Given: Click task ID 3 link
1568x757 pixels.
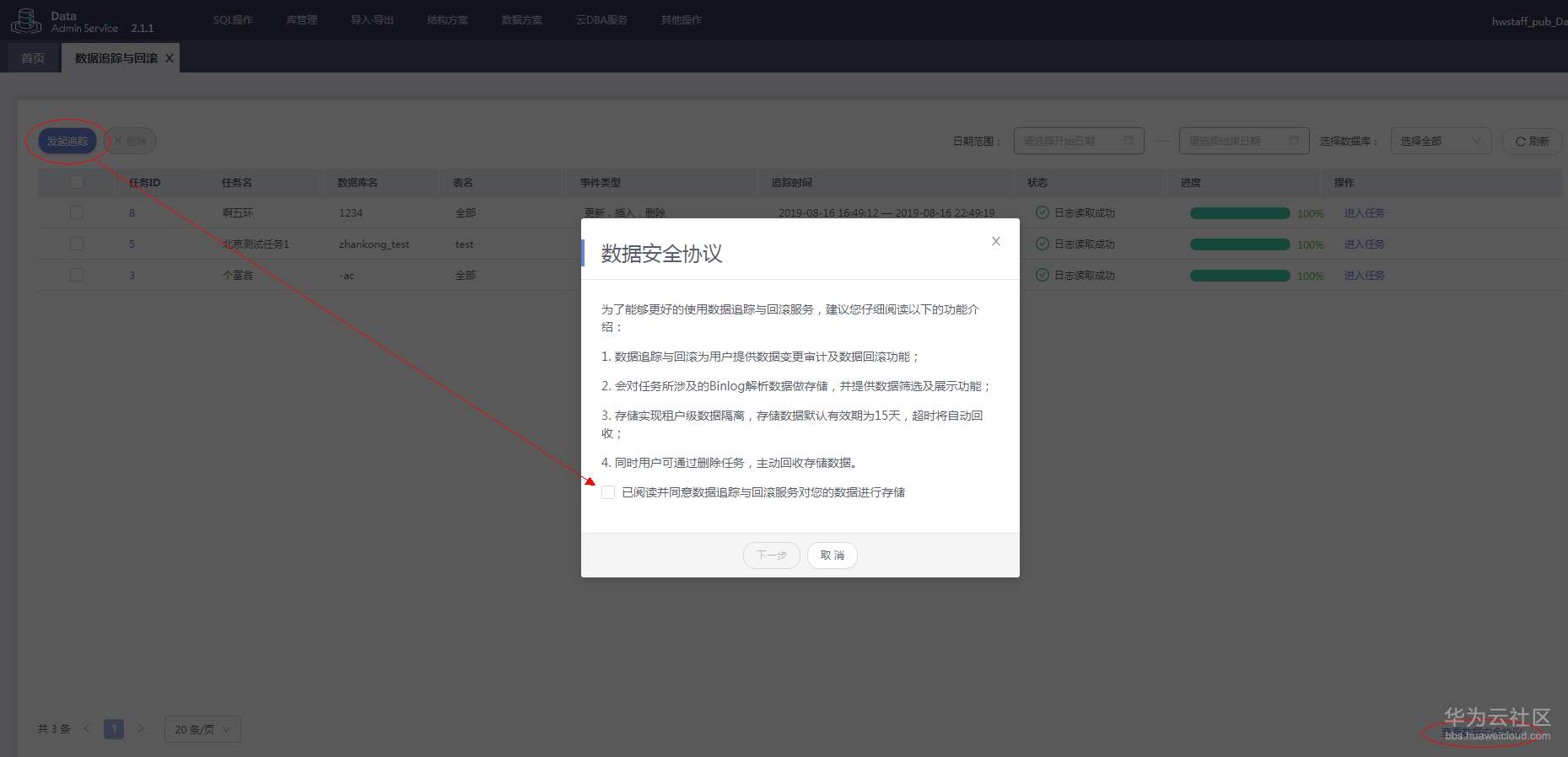Looking at the screenshot, I should (x=132, y=276).
